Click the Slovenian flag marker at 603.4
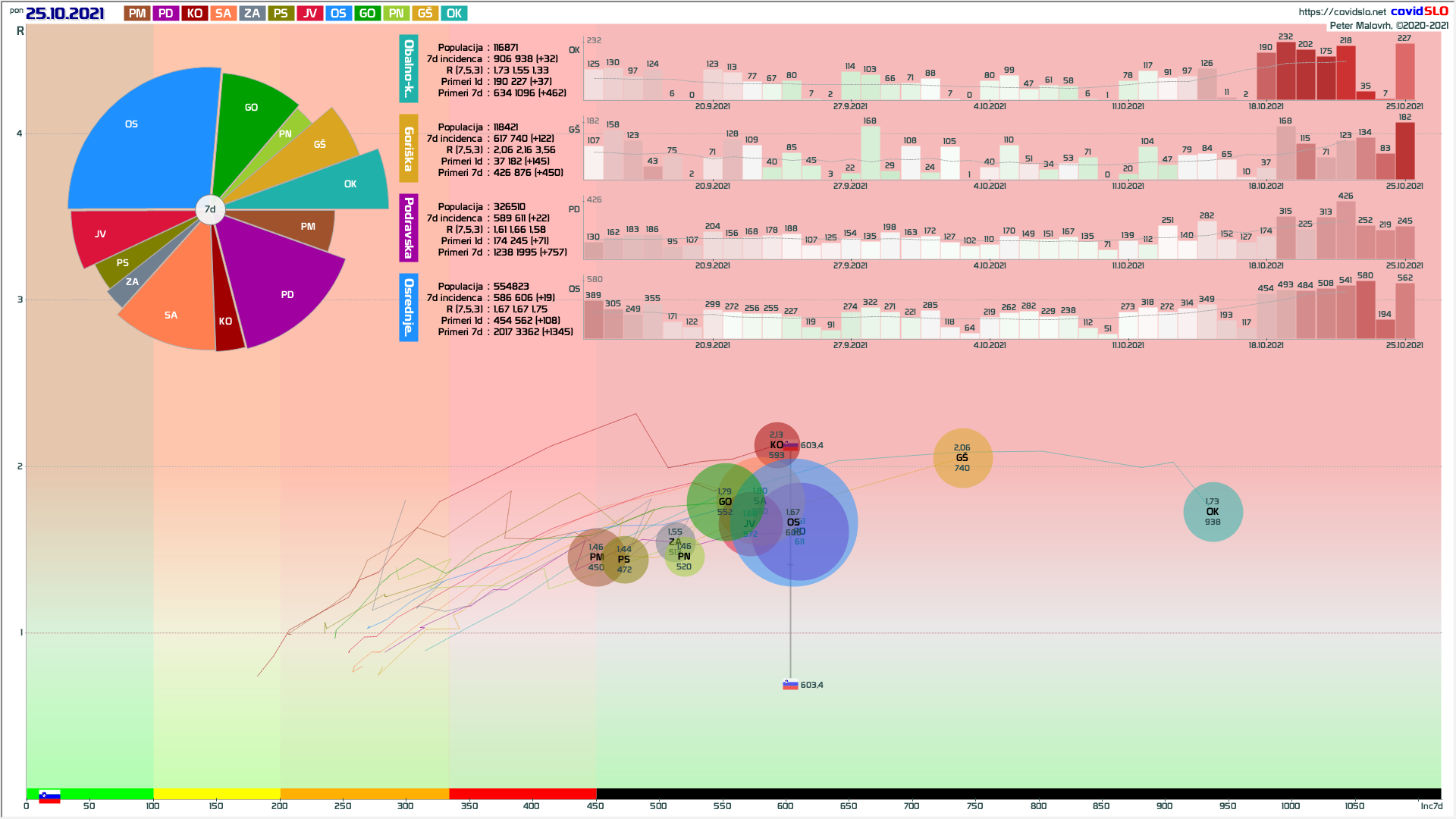Image resolution: width=1456 pixels, height=819 pixels. tap(790, 684)
